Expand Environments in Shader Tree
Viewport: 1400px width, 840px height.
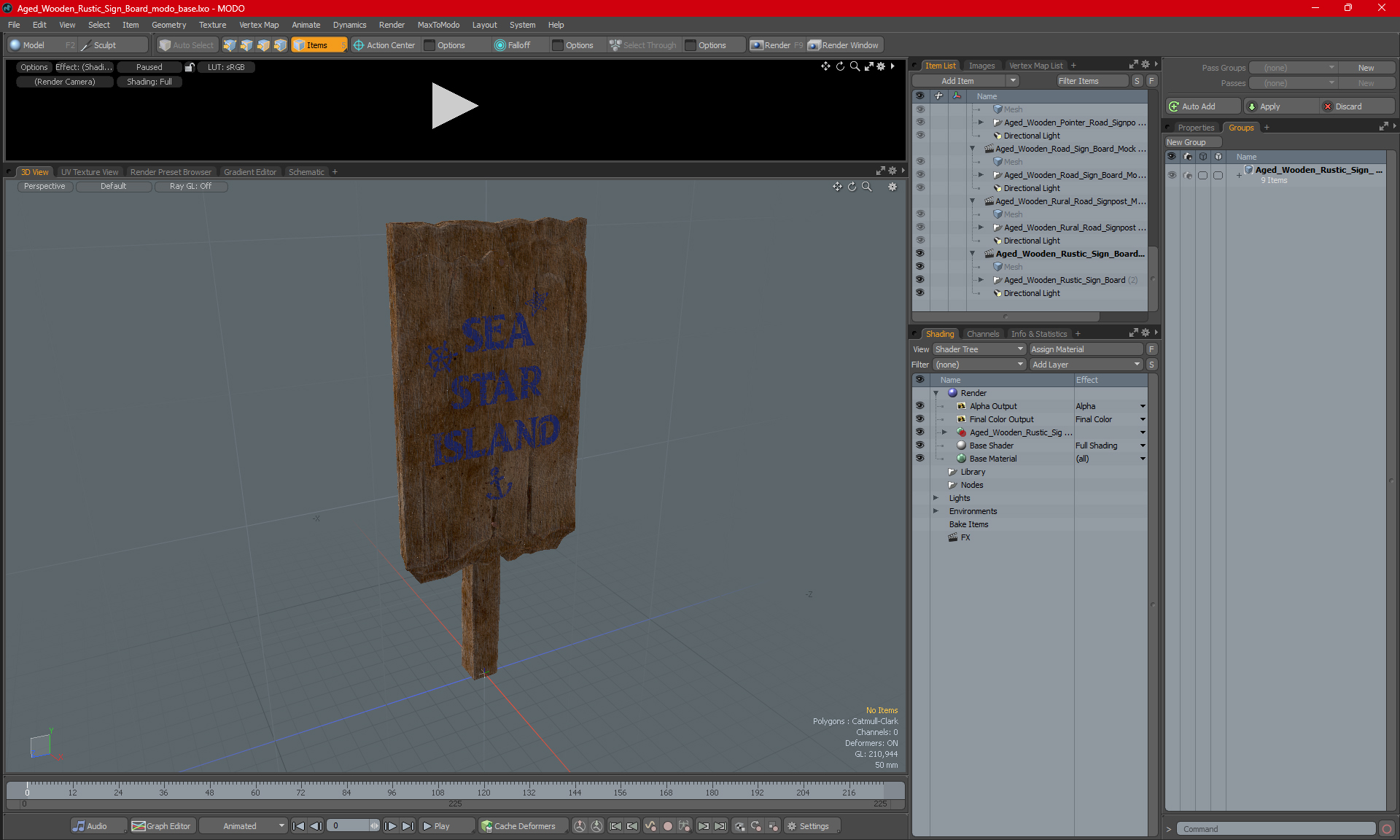[x=936, y=511]
